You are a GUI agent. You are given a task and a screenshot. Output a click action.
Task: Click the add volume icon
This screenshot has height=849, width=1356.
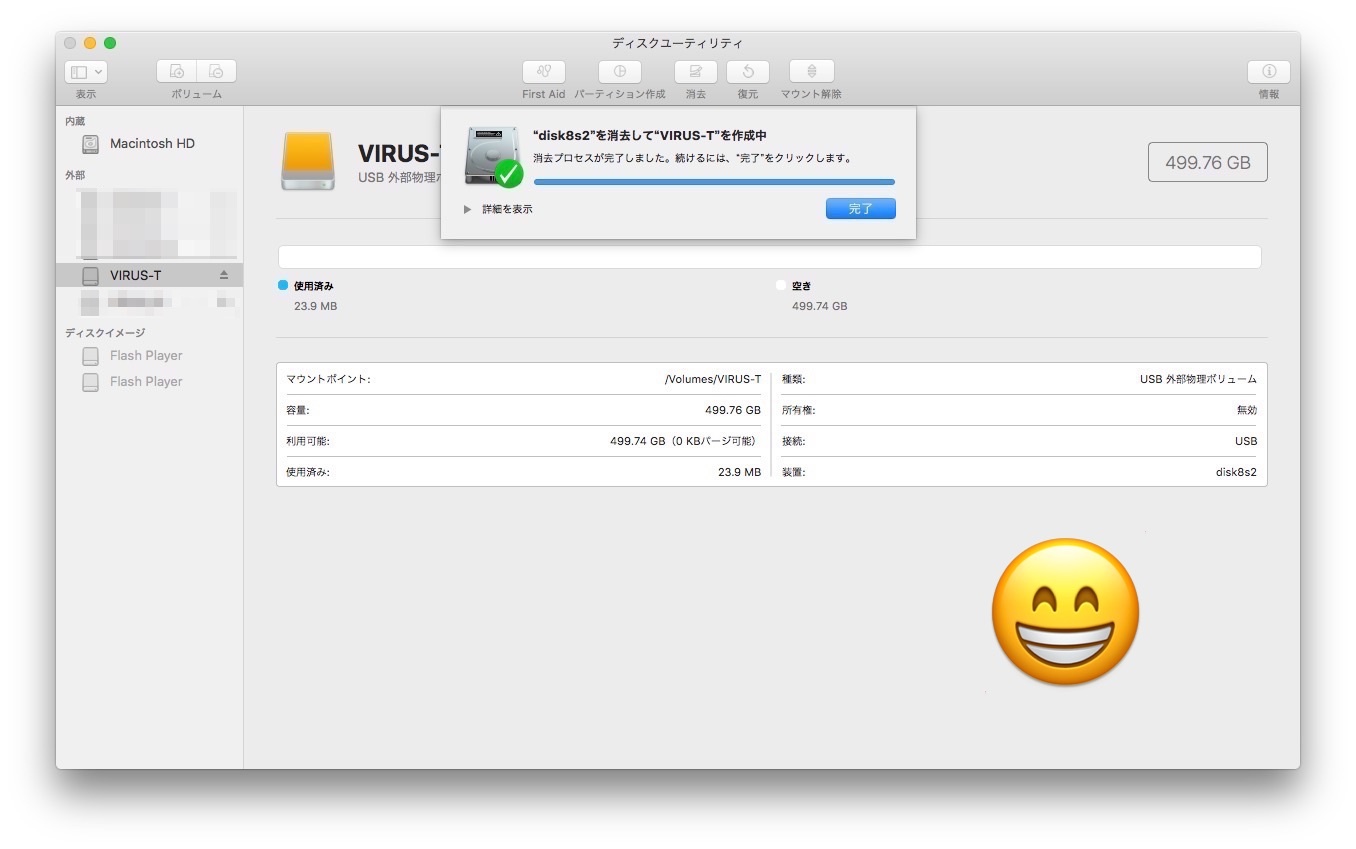point(177,72)
